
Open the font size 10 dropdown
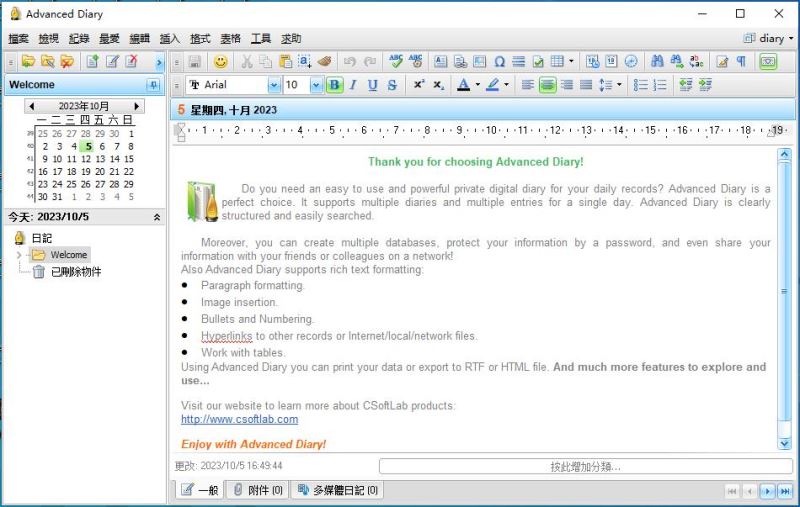(316, 85)
